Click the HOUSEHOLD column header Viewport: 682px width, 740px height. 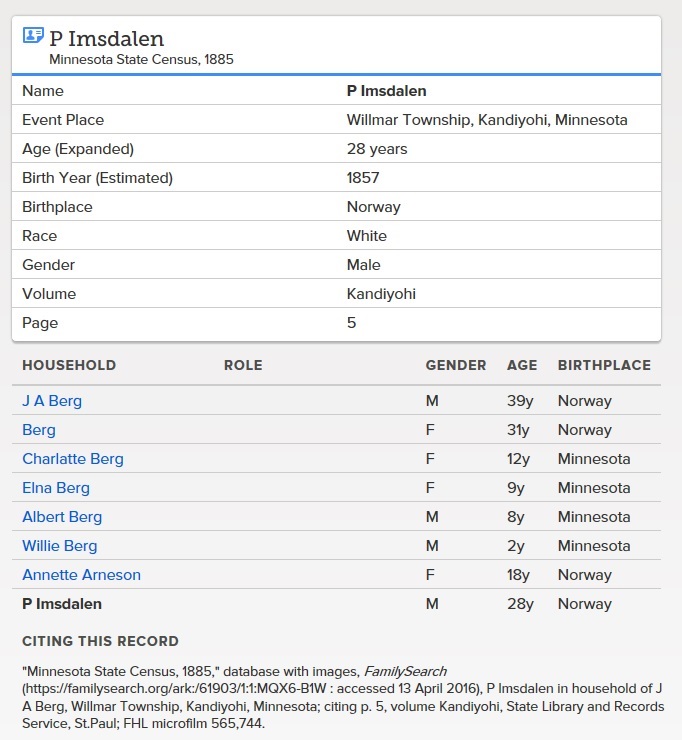coord(69,365)
